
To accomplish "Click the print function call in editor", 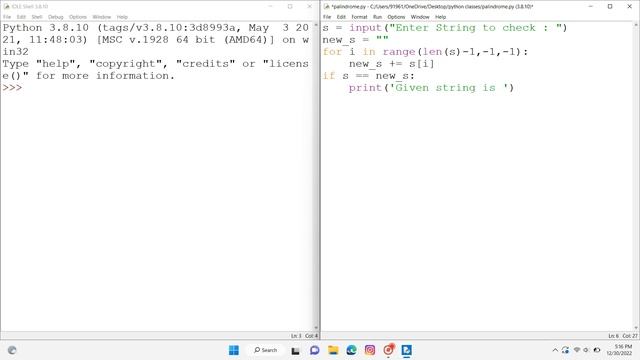I will coord(365,88).
